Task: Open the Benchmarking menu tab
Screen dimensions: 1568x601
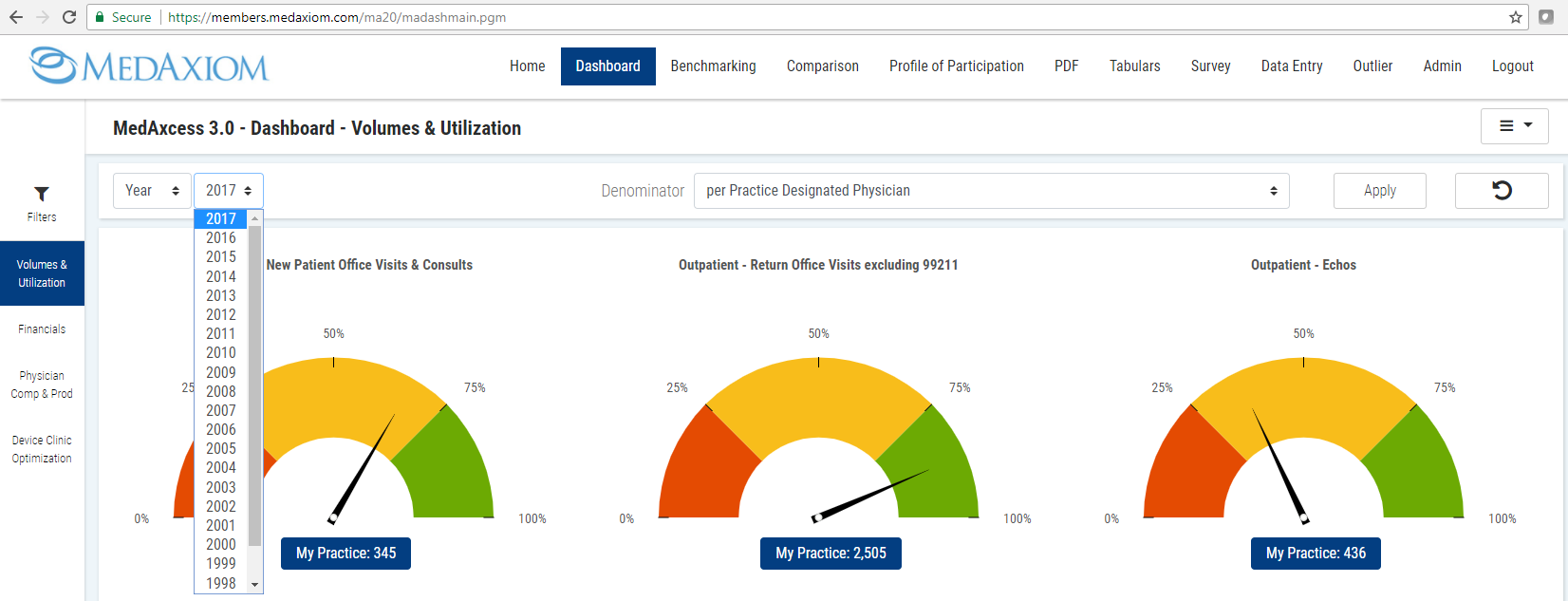Action: click(713, 66)
